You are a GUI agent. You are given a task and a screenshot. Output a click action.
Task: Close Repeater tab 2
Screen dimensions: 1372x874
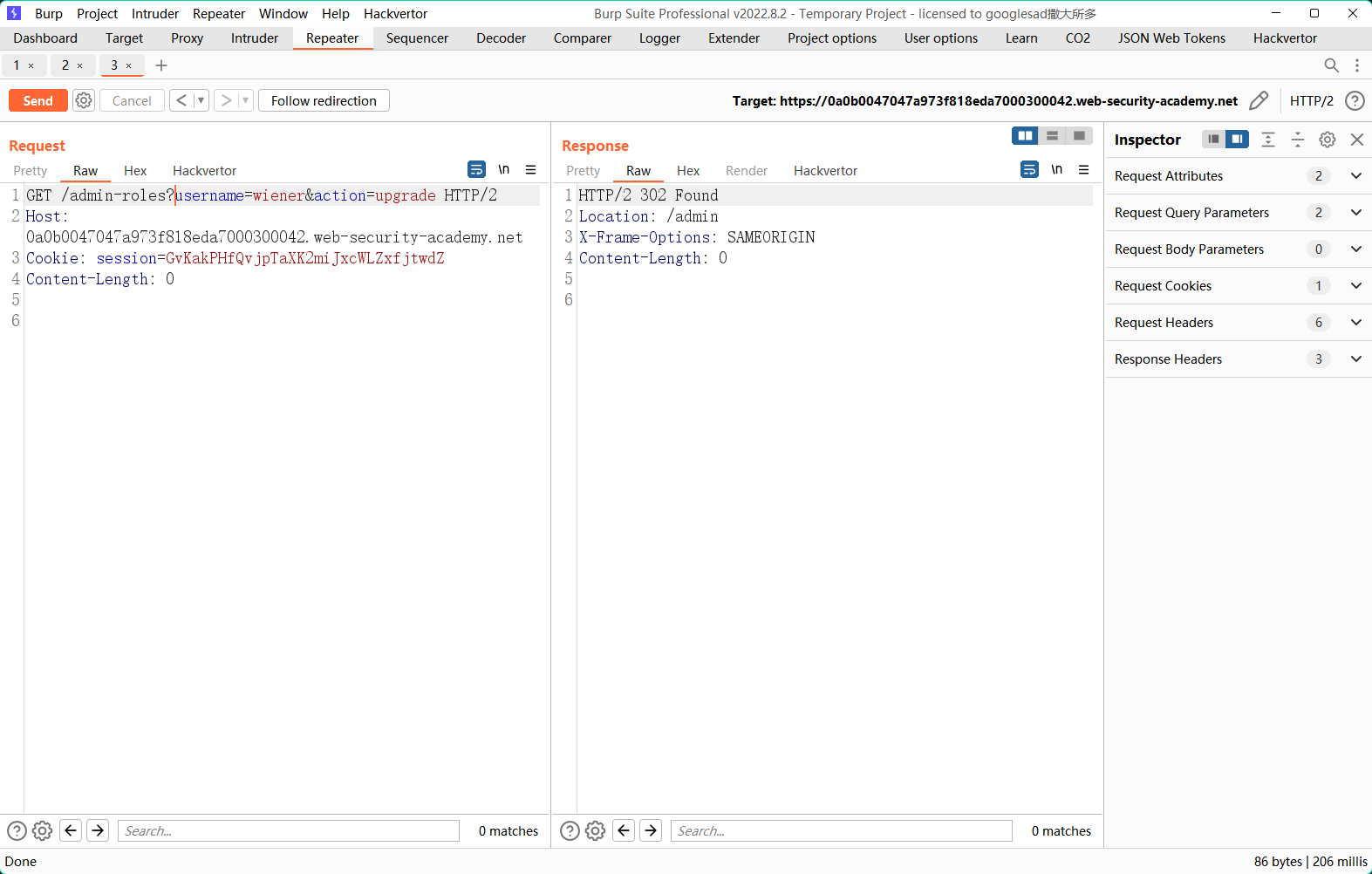[x=80, y=65]
